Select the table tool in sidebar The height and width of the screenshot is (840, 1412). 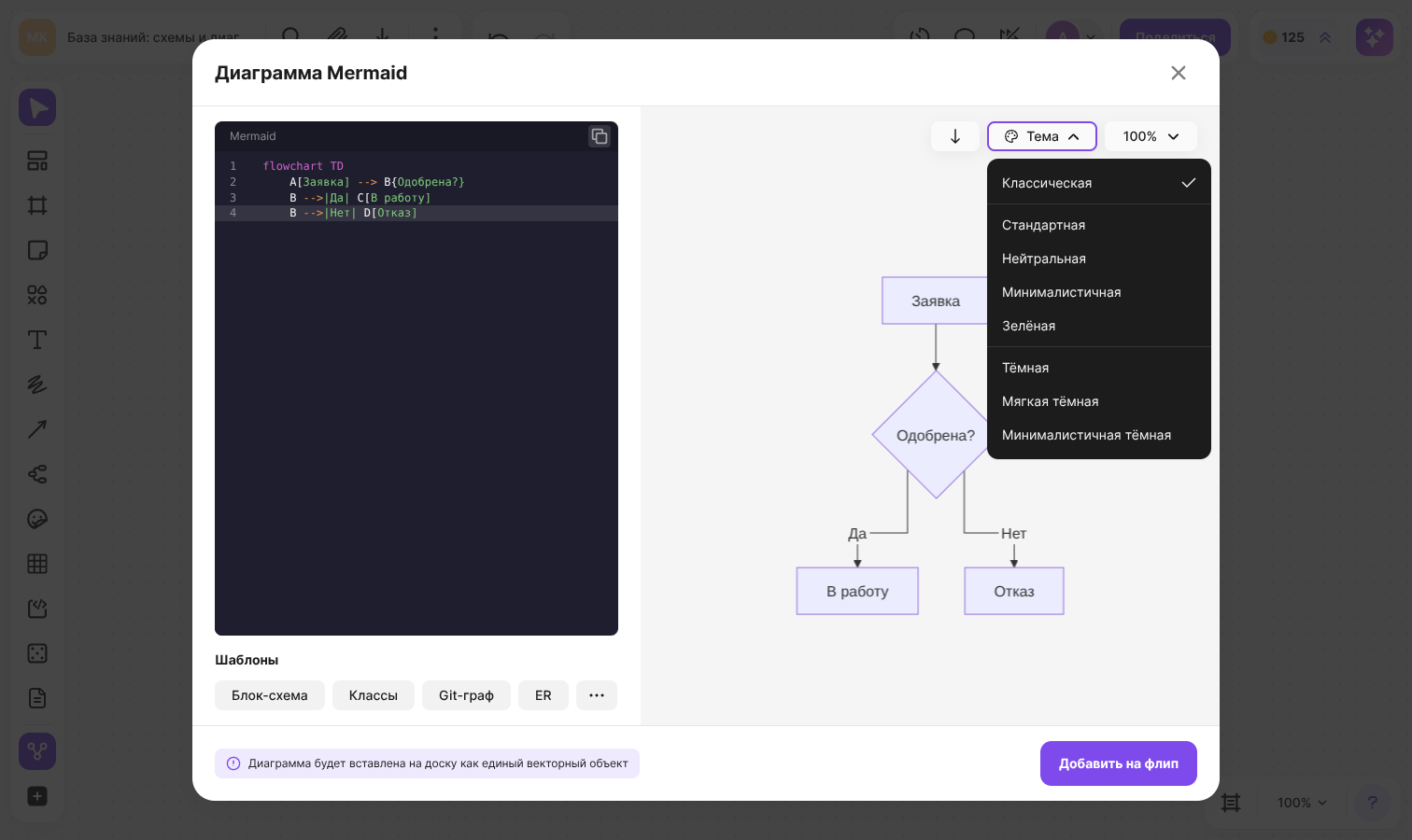(37, 564)
